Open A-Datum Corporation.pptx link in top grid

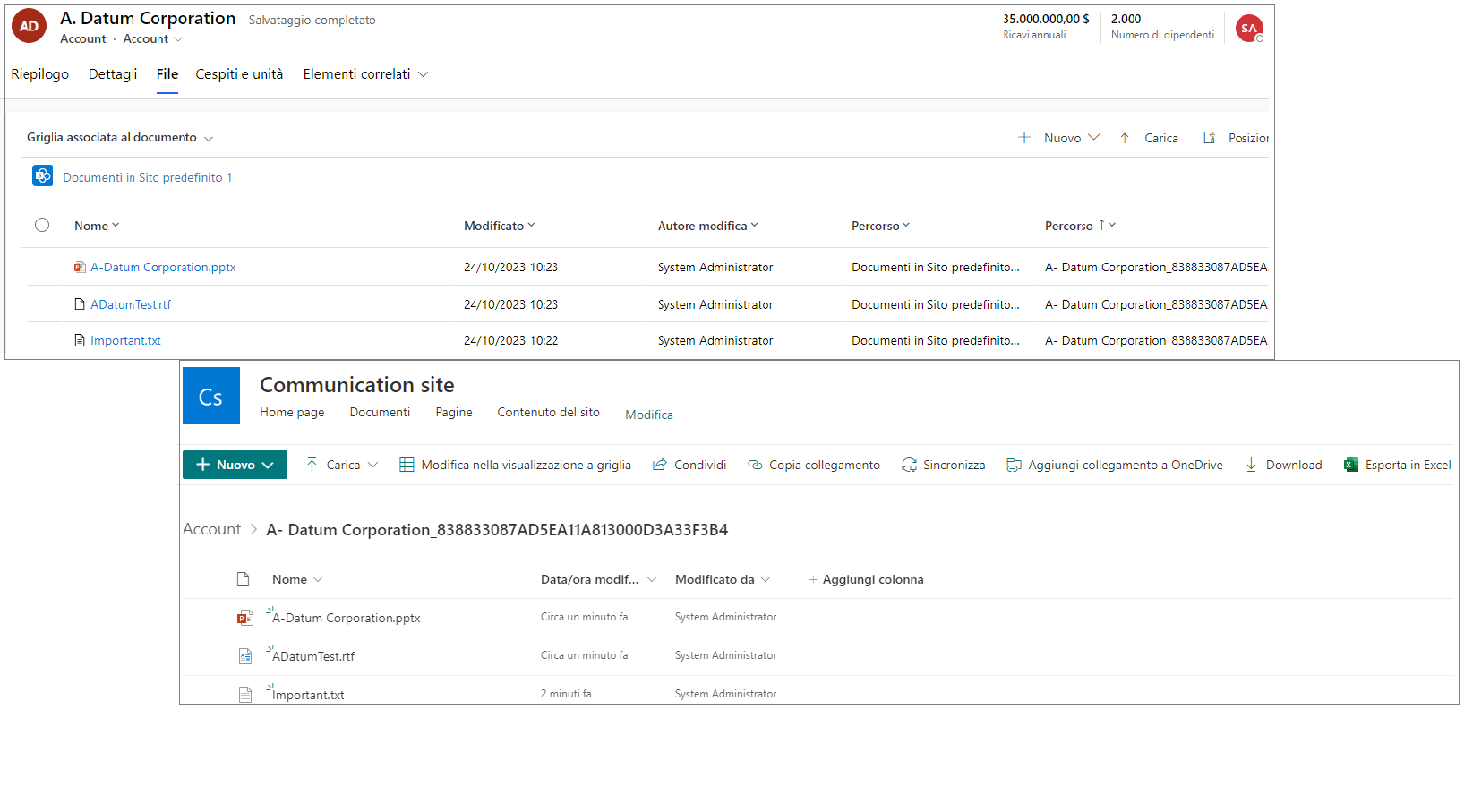click(163, 267)
